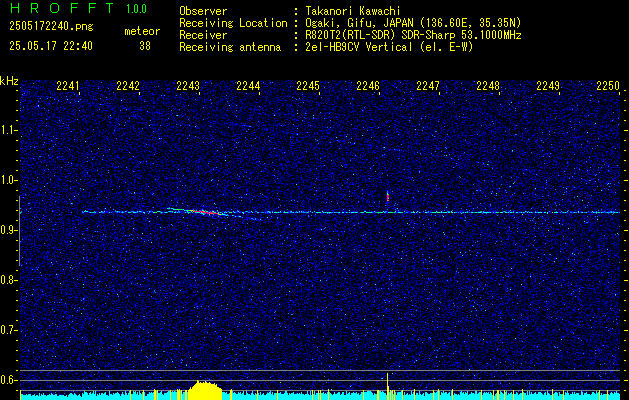The height and width of the screenshot is (400, 629).
Task: Click the meteor count label
Action: click(142, 31)
